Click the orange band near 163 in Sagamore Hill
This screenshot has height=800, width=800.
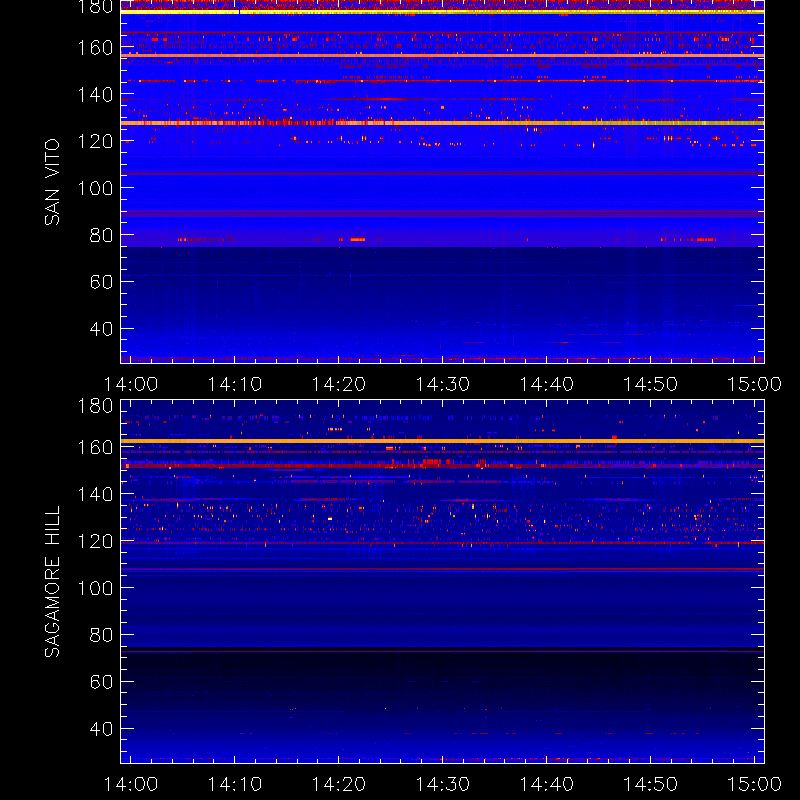point(442,441)
